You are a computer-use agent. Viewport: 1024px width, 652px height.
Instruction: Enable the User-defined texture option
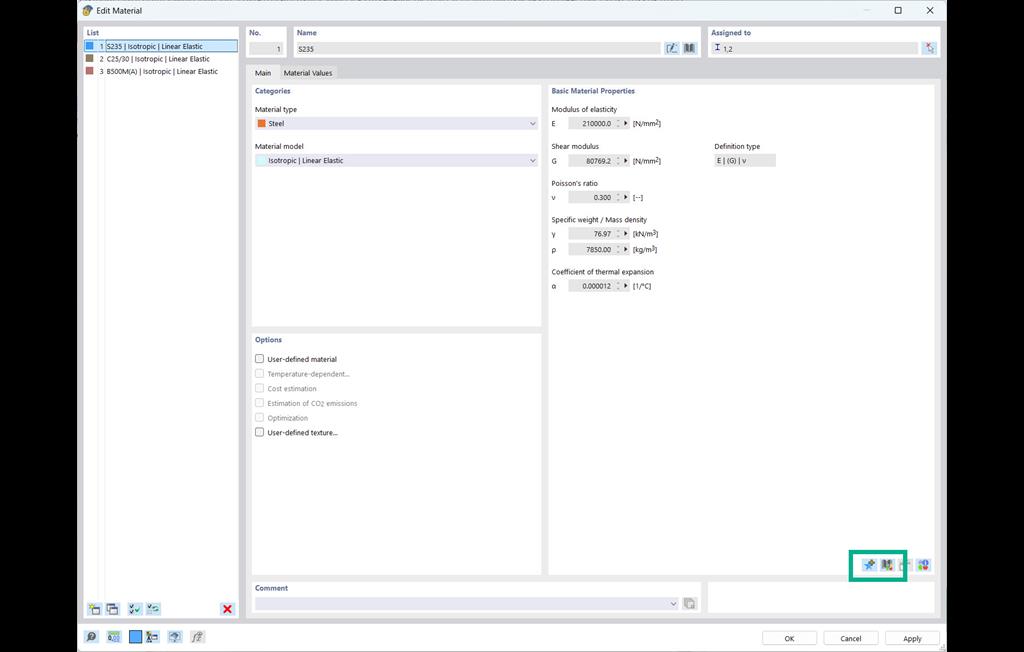[x=258, y=432]
